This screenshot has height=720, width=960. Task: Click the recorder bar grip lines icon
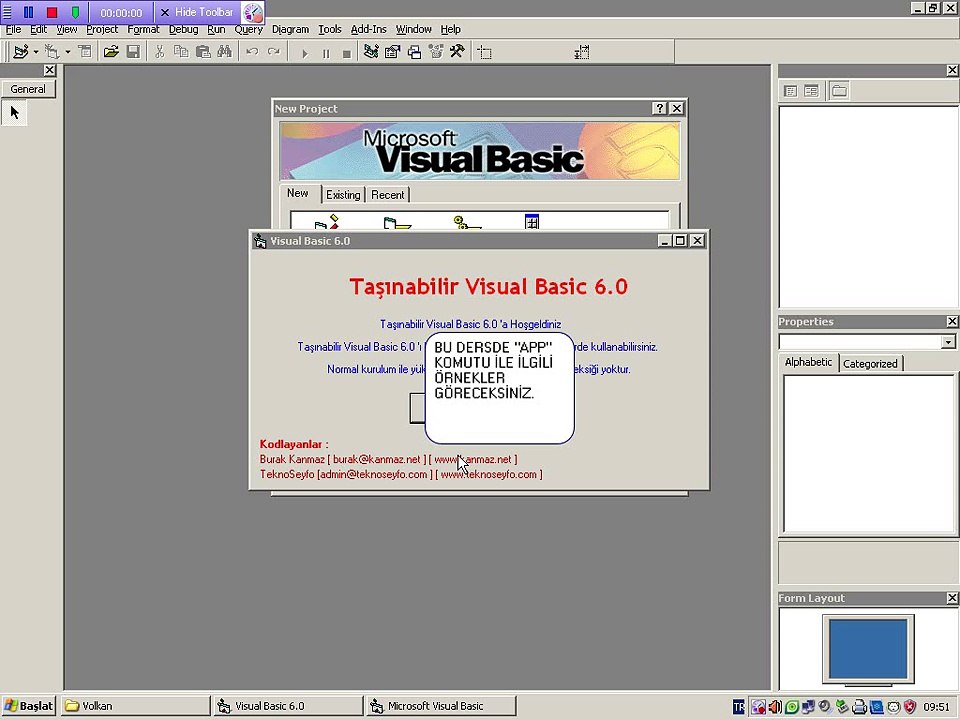click(7, 12)
